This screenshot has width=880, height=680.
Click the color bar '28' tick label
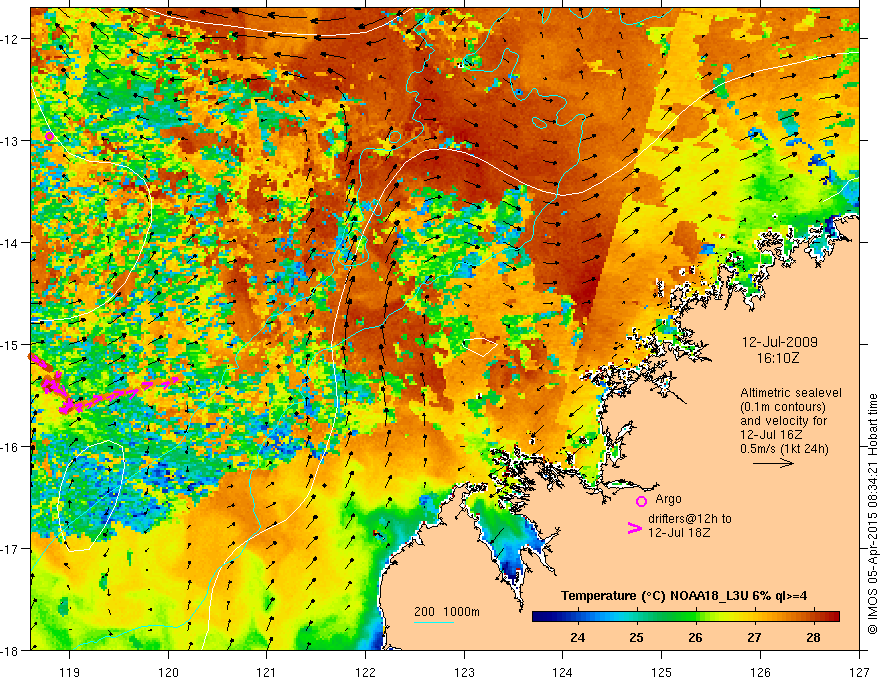[x=813, y=637]
